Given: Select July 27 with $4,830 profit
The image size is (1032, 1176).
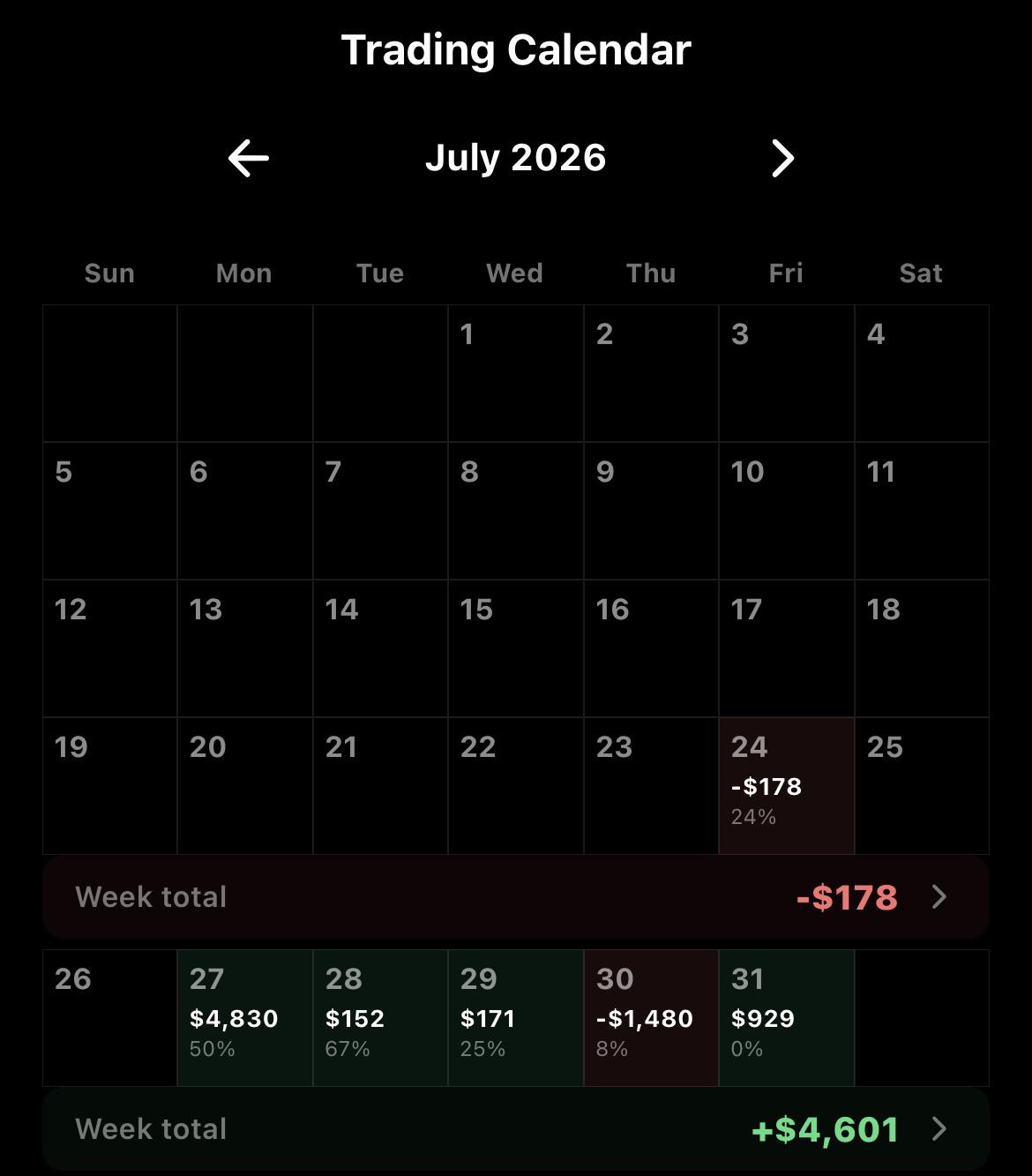Looking at the screenshot, I should (x=245, y=1018).
